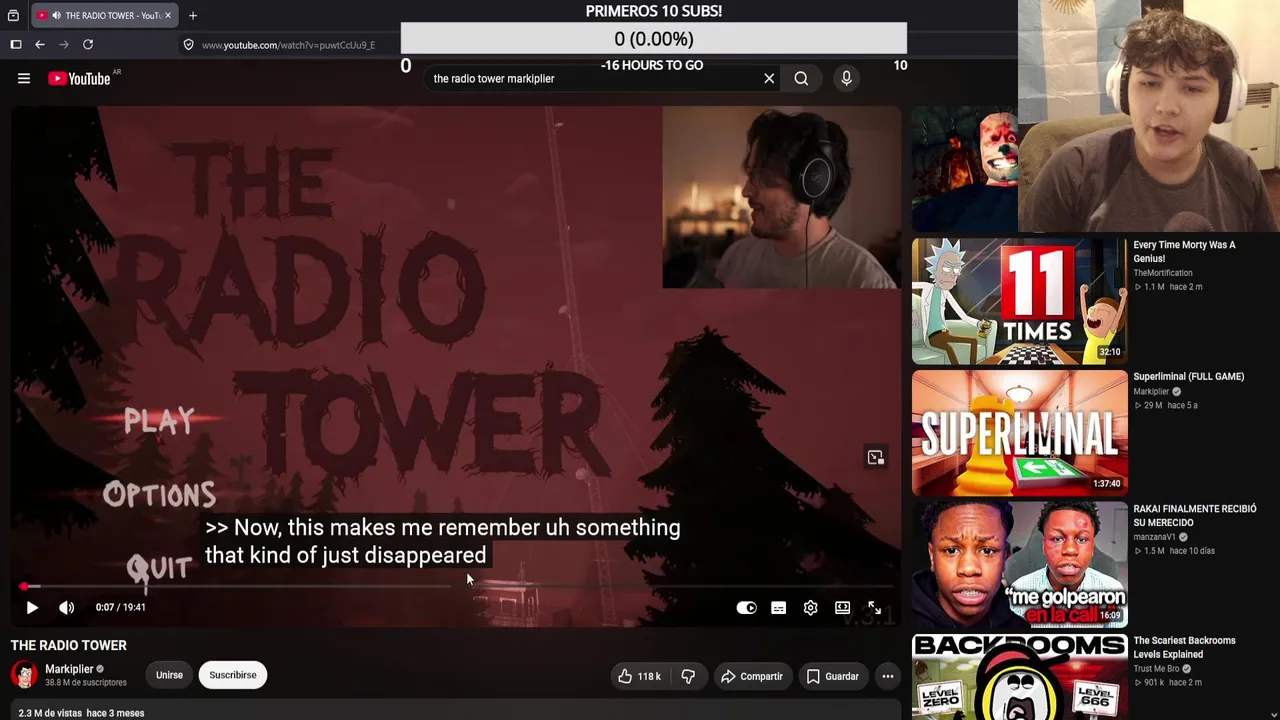
Task: Start voice search with microphone
Action: point(846,79)
